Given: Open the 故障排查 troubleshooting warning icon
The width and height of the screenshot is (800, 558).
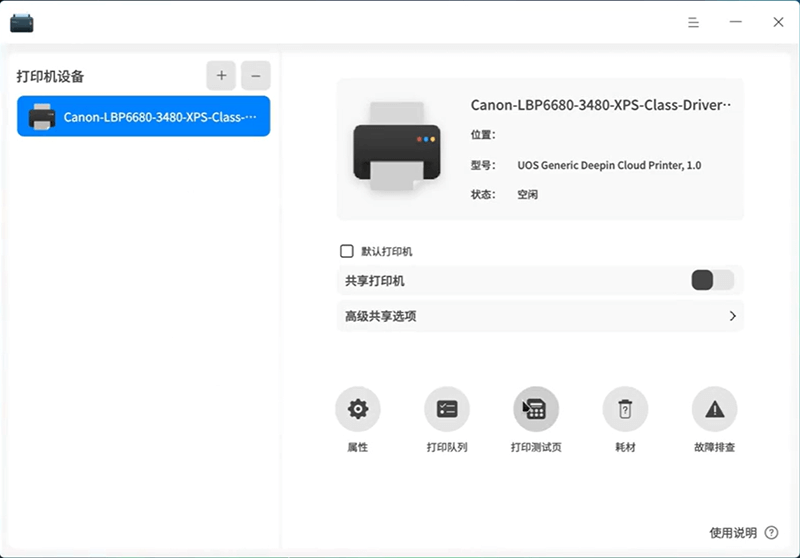Looking at the screenshot, I should [714, 409].
